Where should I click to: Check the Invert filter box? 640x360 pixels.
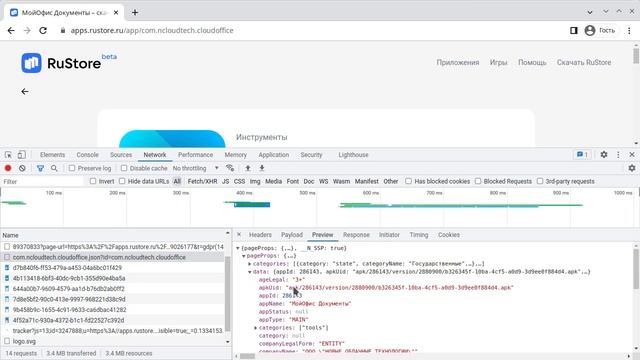93,181
